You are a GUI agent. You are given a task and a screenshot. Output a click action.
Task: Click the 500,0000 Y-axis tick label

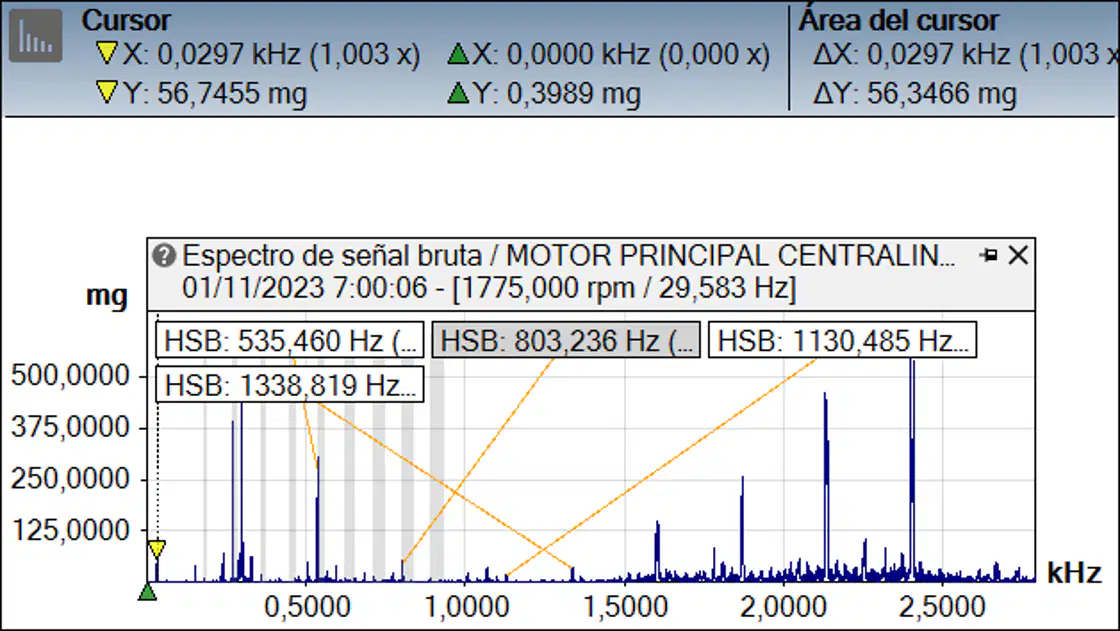(70, 374)
